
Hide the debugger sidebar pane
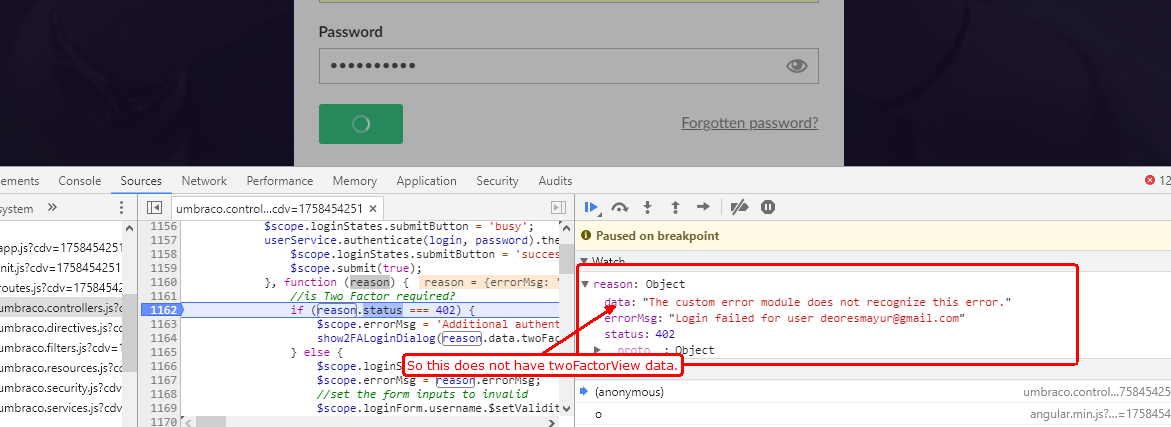pos(558,208)
